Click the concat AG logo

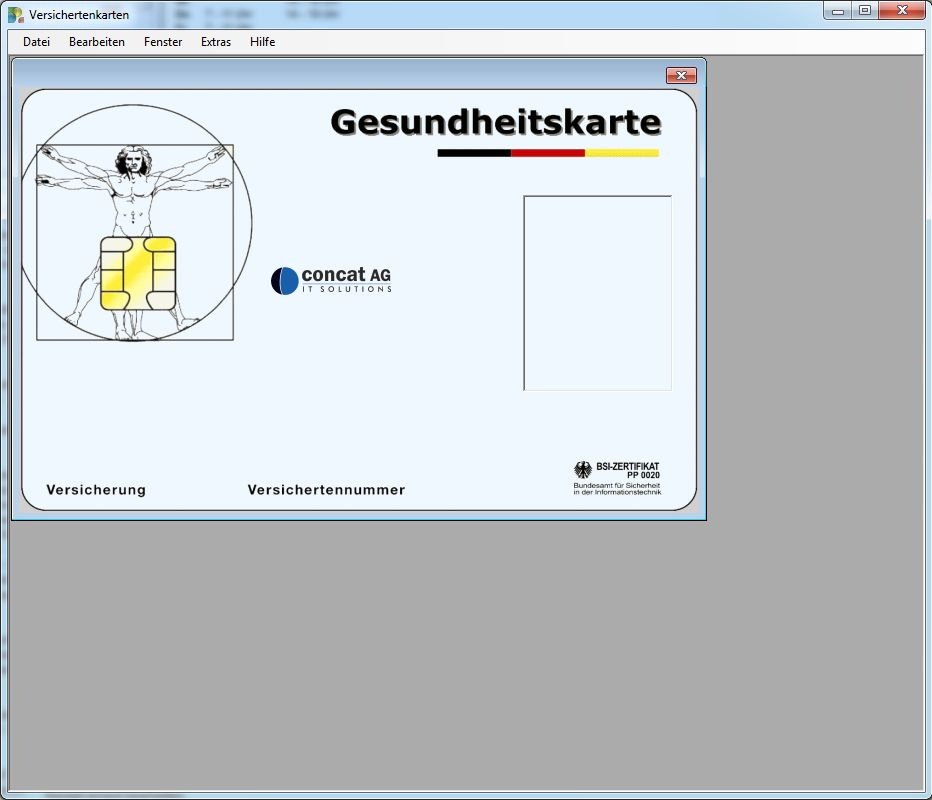[x=331, y=281]
